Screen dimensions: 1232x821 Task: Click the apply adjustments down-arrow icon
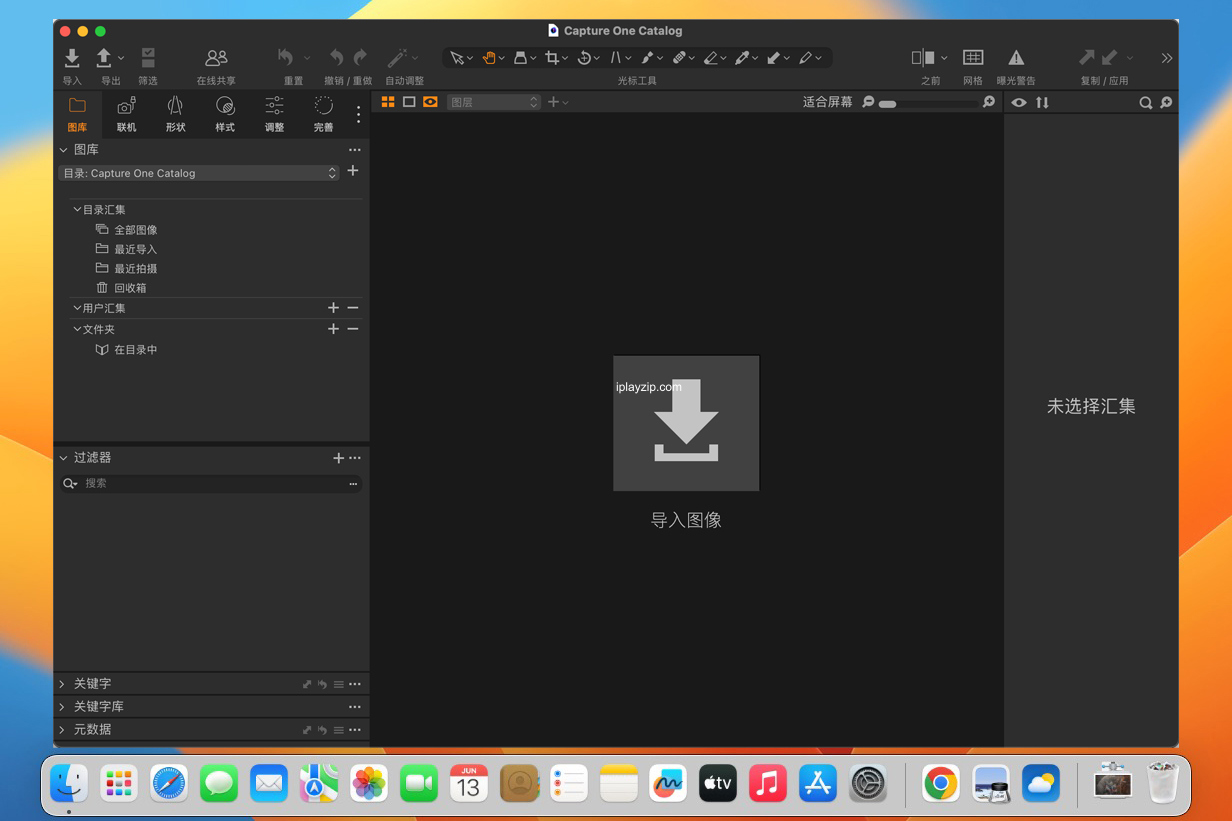[1109, 58]
